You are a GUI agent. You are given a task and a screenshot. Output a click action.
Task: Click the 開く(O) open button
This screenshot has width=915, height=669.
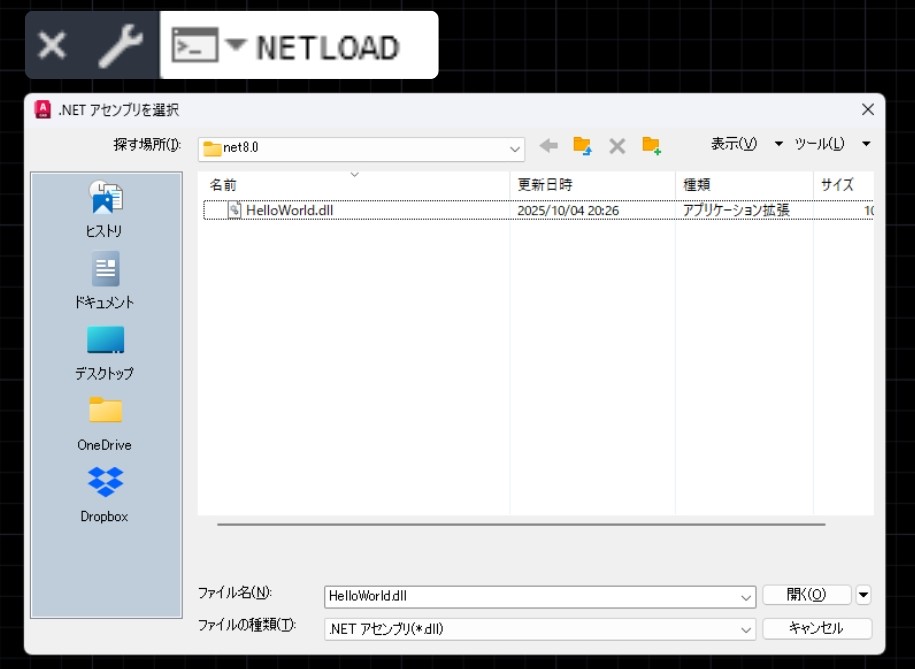(x=806, y=595)
